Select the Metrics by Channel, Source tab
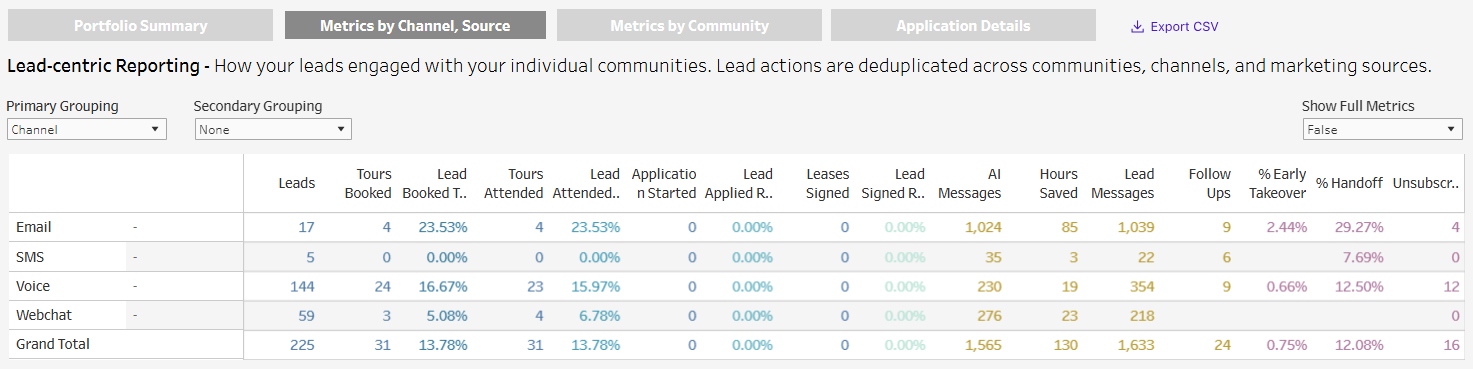The height and width of the screenshot is (369, 1473). pyautogui.click(x=415, y=26)
